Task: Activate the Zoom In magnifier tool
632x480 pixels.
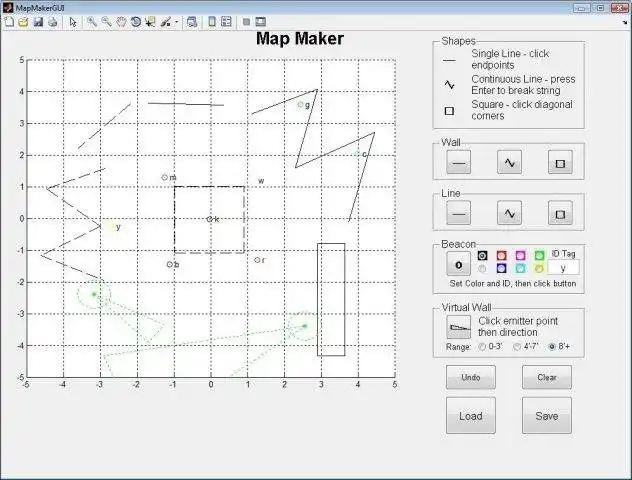Action: click(x=92, y=22)
